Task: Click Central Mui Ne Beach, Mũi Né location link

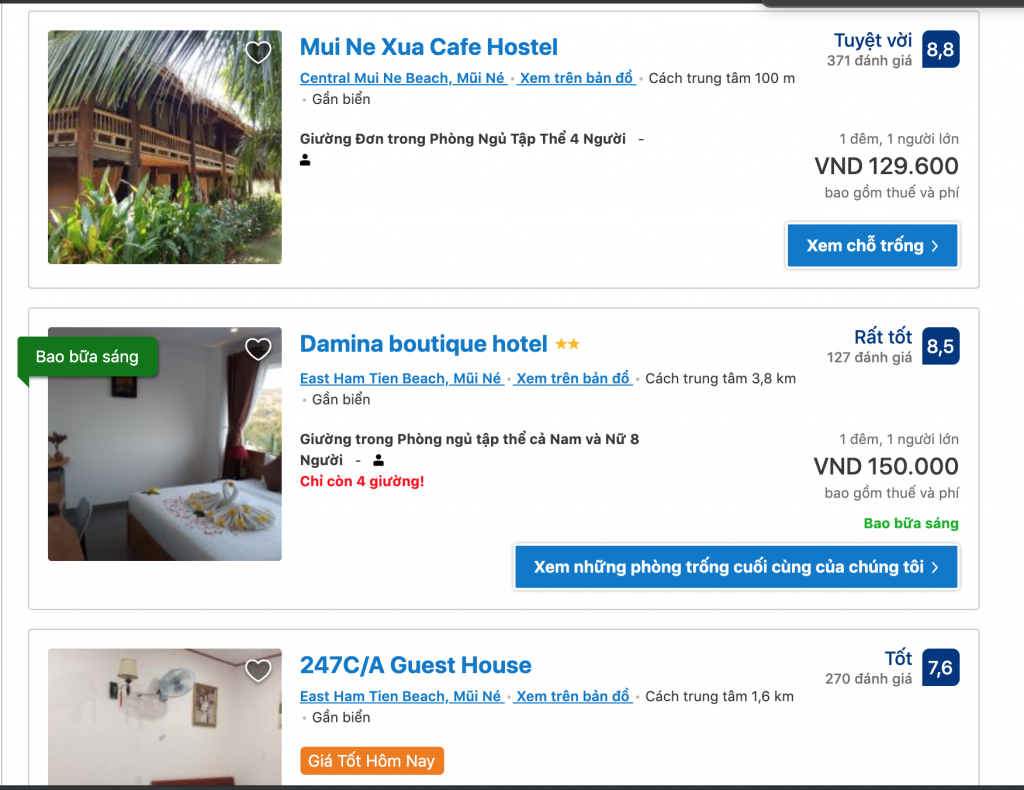Action: click(402, 78)
